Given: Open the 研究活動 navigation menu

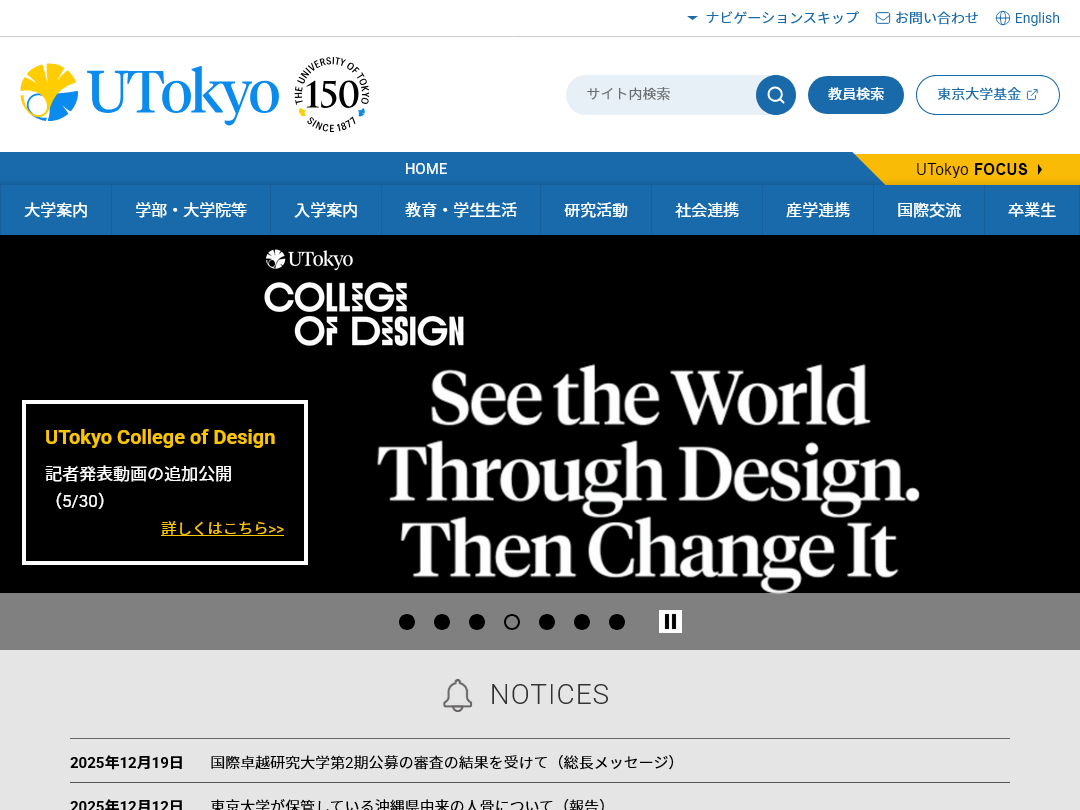Looking at the screenshot, I should pyautogui.click(x=596, y=210).
